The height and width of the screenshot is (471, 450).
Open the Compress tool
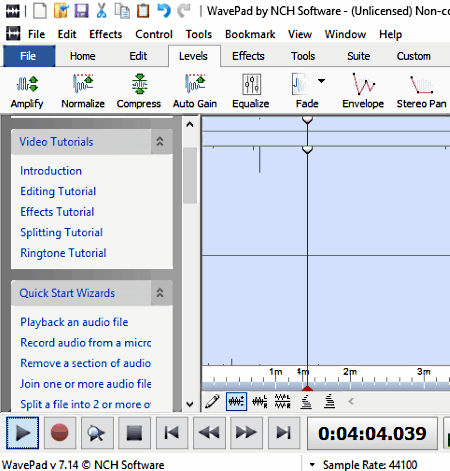139,91
